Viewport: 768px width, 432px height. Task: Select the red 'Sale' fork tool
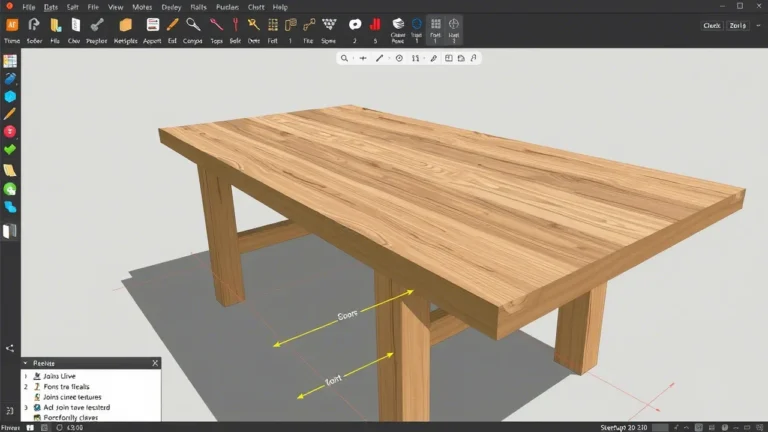tap(235, 25)
